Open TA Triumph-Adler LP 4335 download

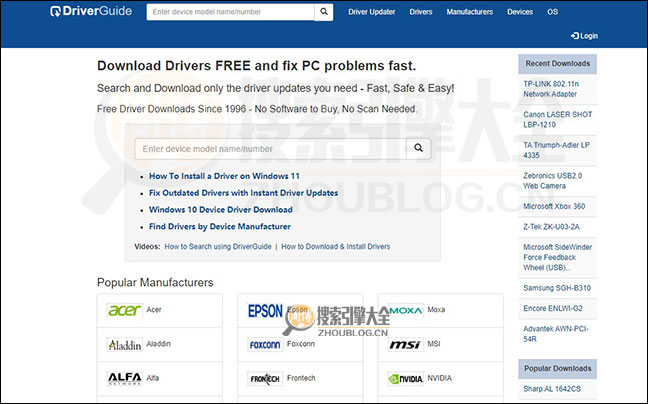click(x=556, y=150)
